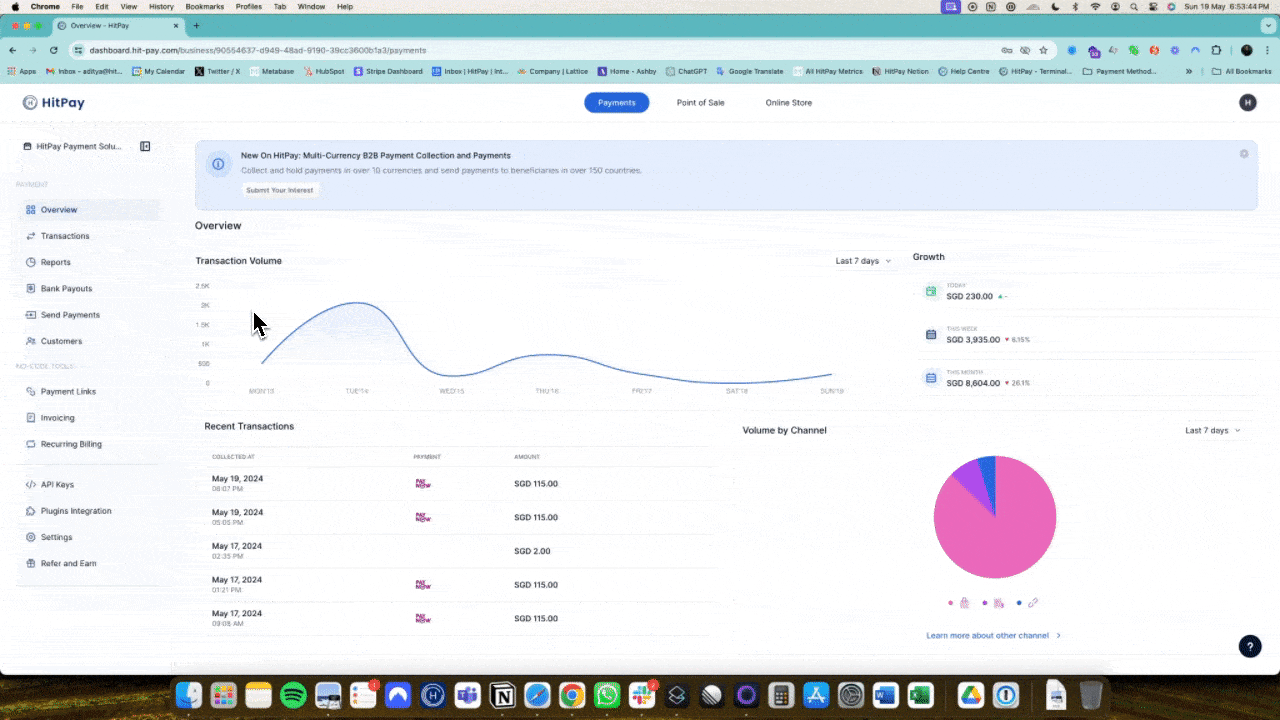
Task: Expand Volume by Channel Last 7 days dropdown
Action: coord(1212,431)
